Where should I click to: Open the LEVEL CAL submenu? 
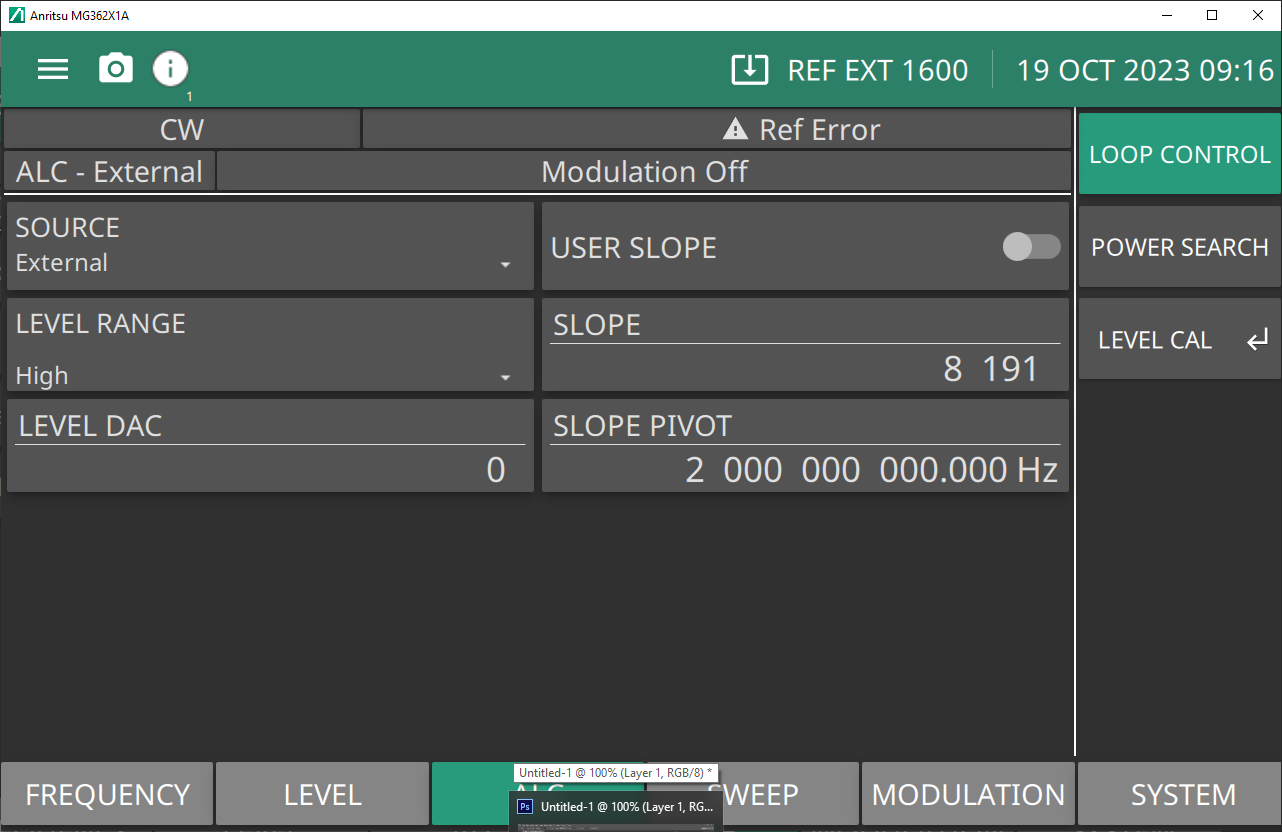[x=1179, y=340]
